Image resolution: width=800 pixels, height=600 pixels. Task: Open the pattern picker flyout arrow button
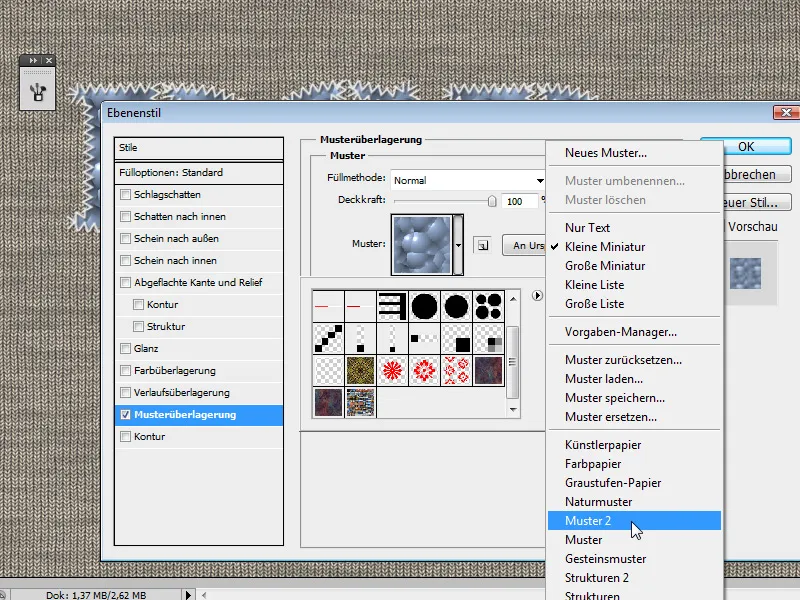click(537, 295)
